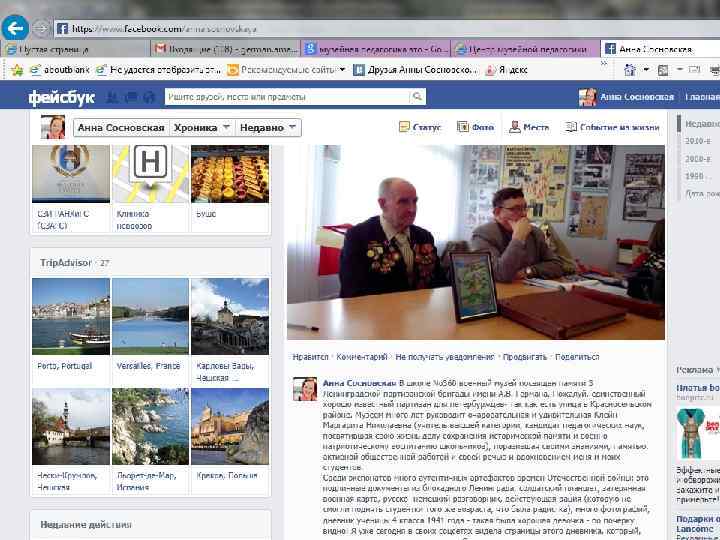The image size is (720, 540).
Task: Click the Facebook favicon in the address bar
Action: coord(62,29)
